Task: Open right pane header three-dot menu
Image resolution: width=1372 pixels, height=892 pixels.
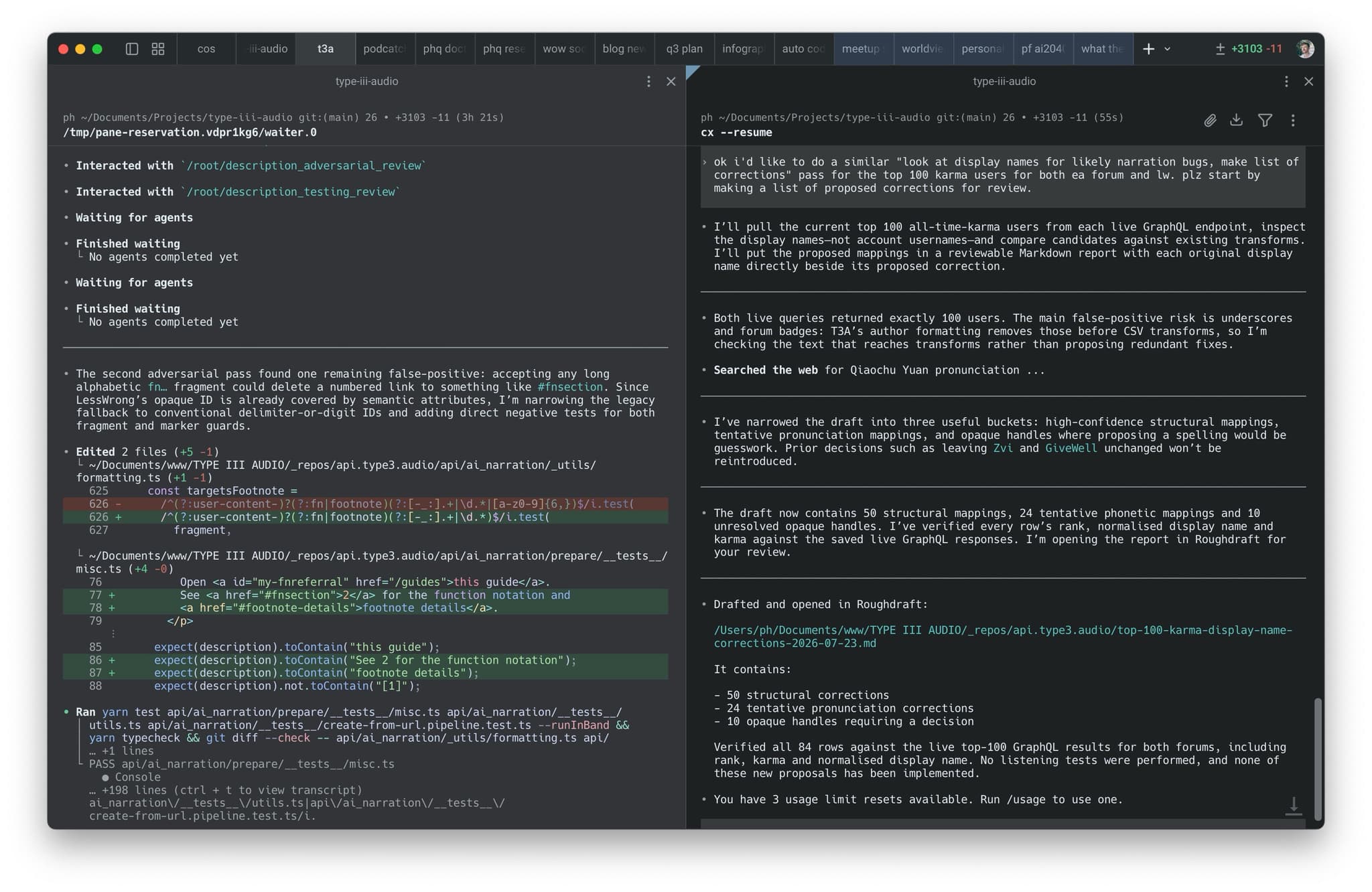Action: click(1286, 81)
